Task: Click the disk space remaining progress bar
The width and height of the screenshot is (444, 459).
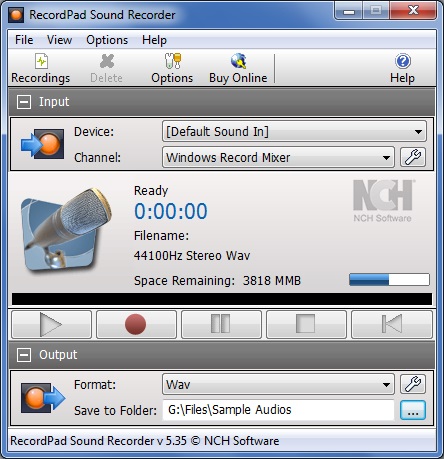Action: pyautogui.click(x=389, y=280)
